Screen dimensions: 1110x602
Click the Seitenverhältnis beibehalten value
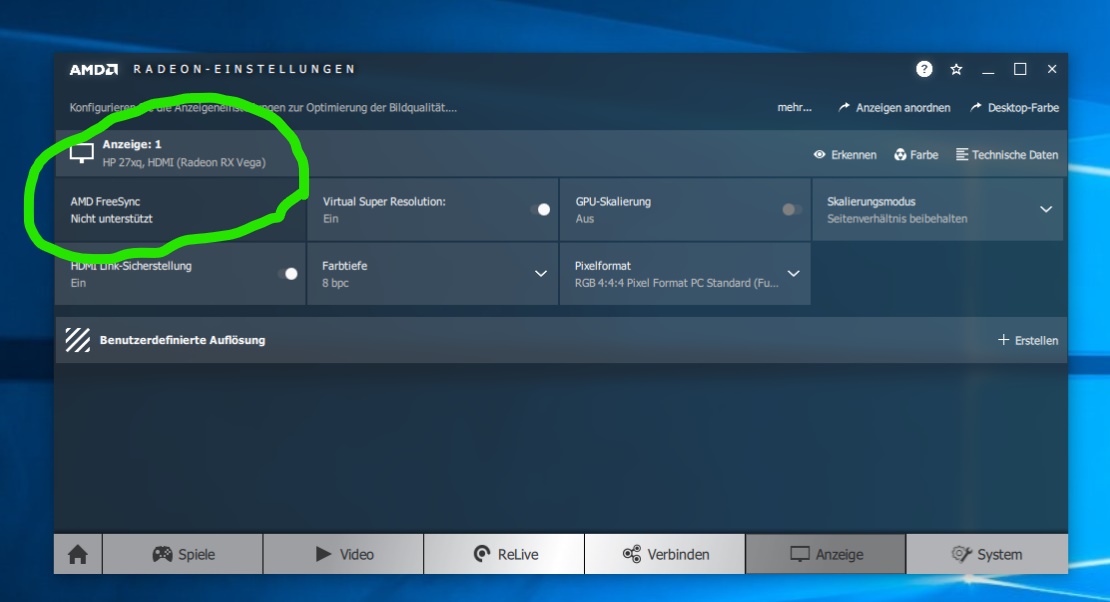(897, 219)
